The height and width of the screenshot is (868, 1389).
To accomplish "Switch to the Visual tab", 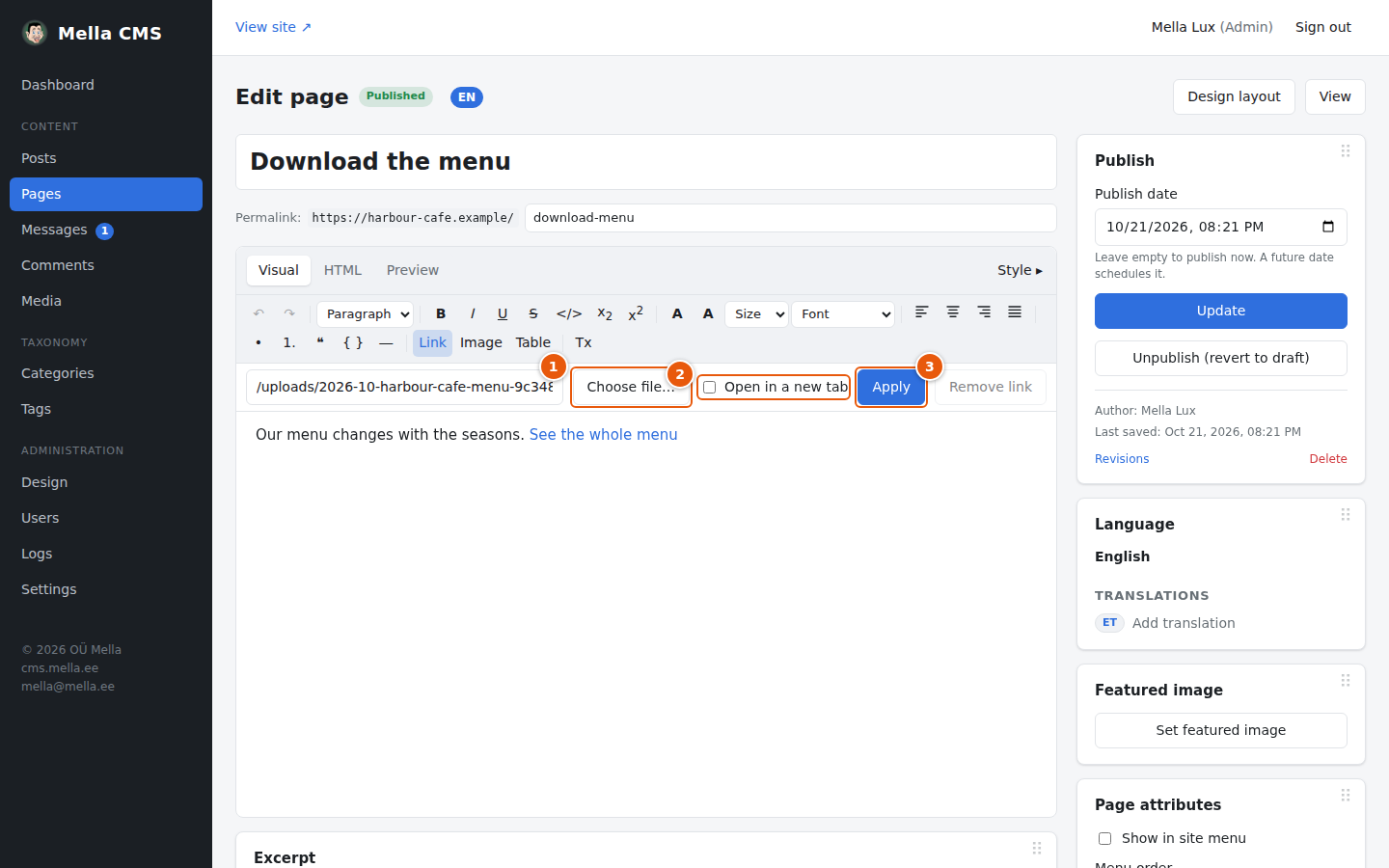I will click(279, 270).
